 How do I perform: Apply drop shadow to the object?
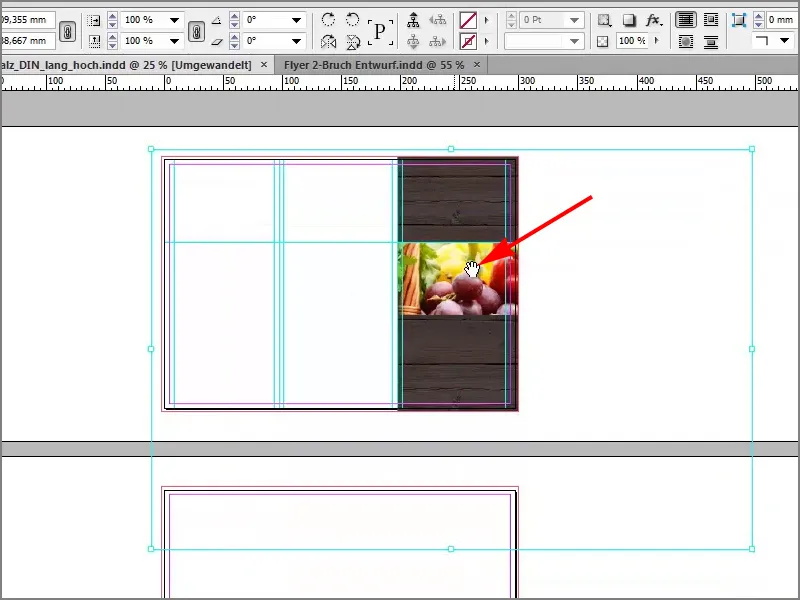(629, 20)
